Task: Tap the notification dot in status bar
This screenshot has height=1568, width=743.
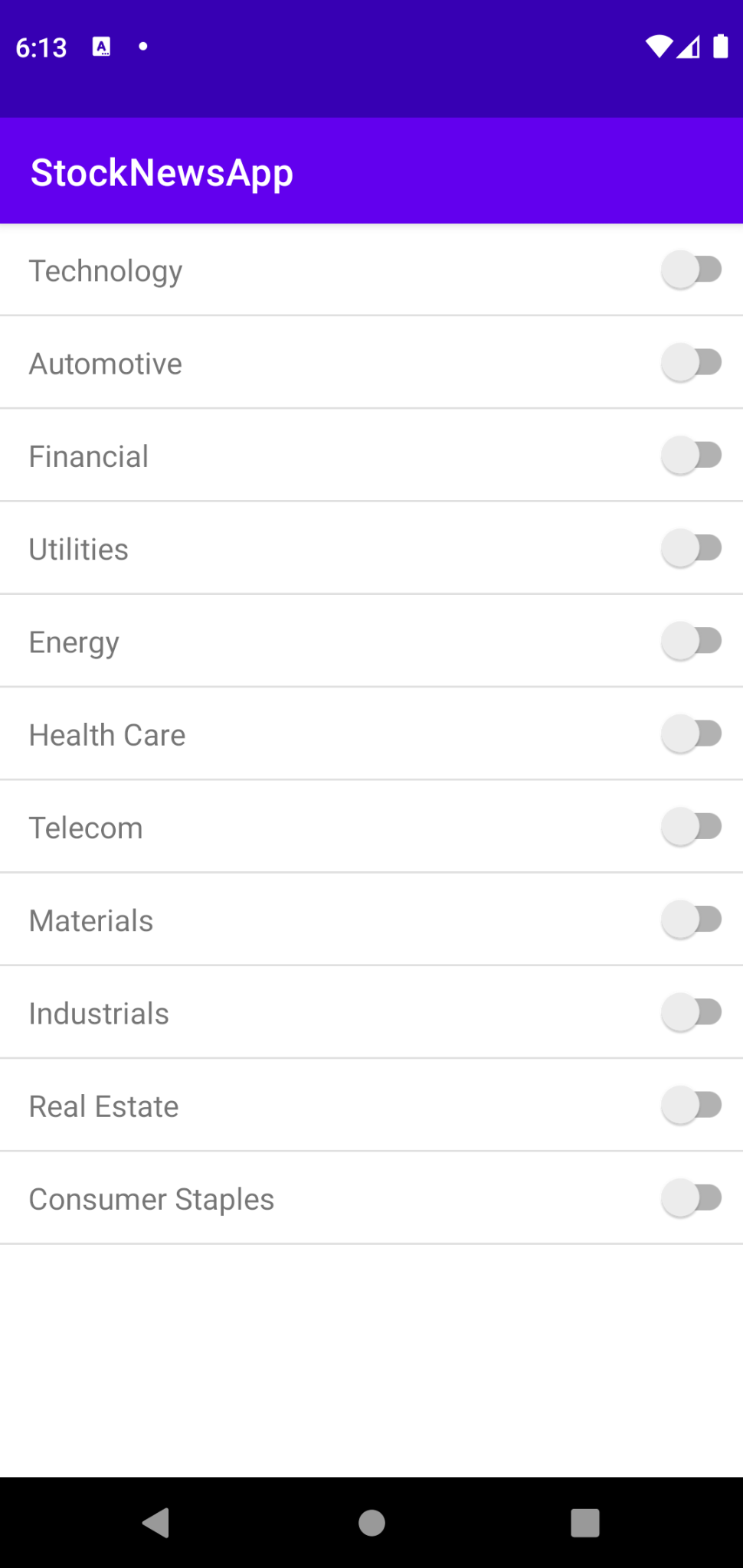Action: [x=142, y=47]
